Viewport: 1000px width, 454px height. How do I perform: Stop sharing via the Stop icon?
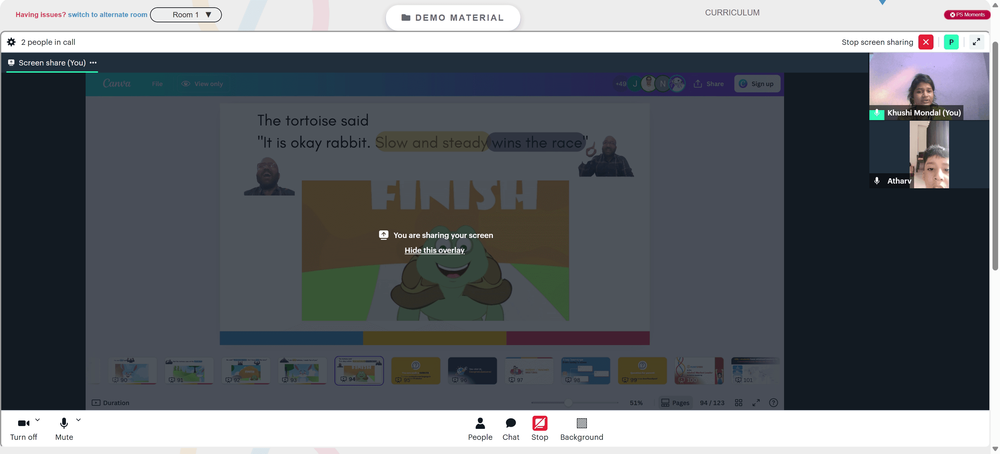(x=540, y=429)
